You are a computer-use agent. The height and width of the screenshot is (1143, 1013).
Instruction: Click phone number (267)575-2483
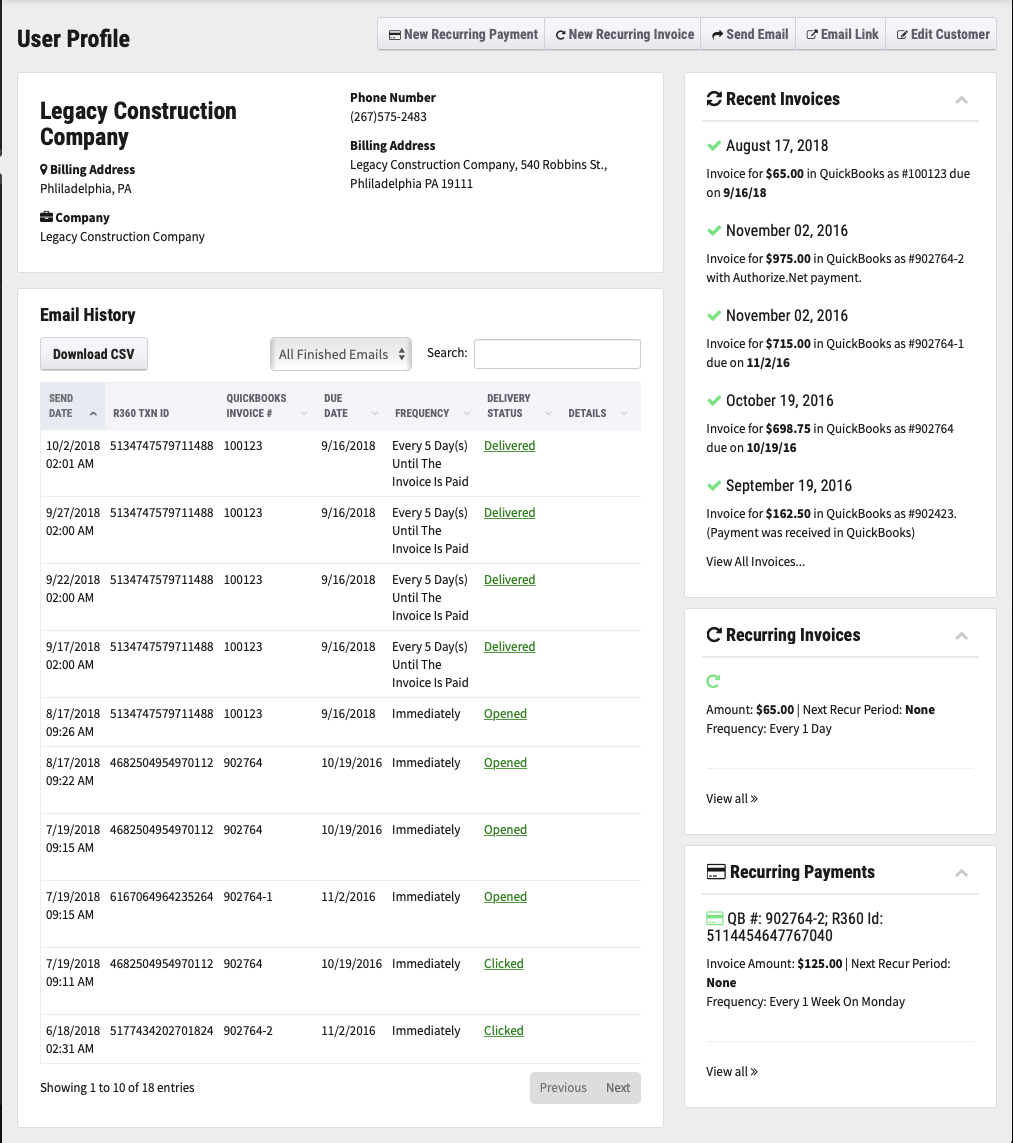click(x=388, y=117)
